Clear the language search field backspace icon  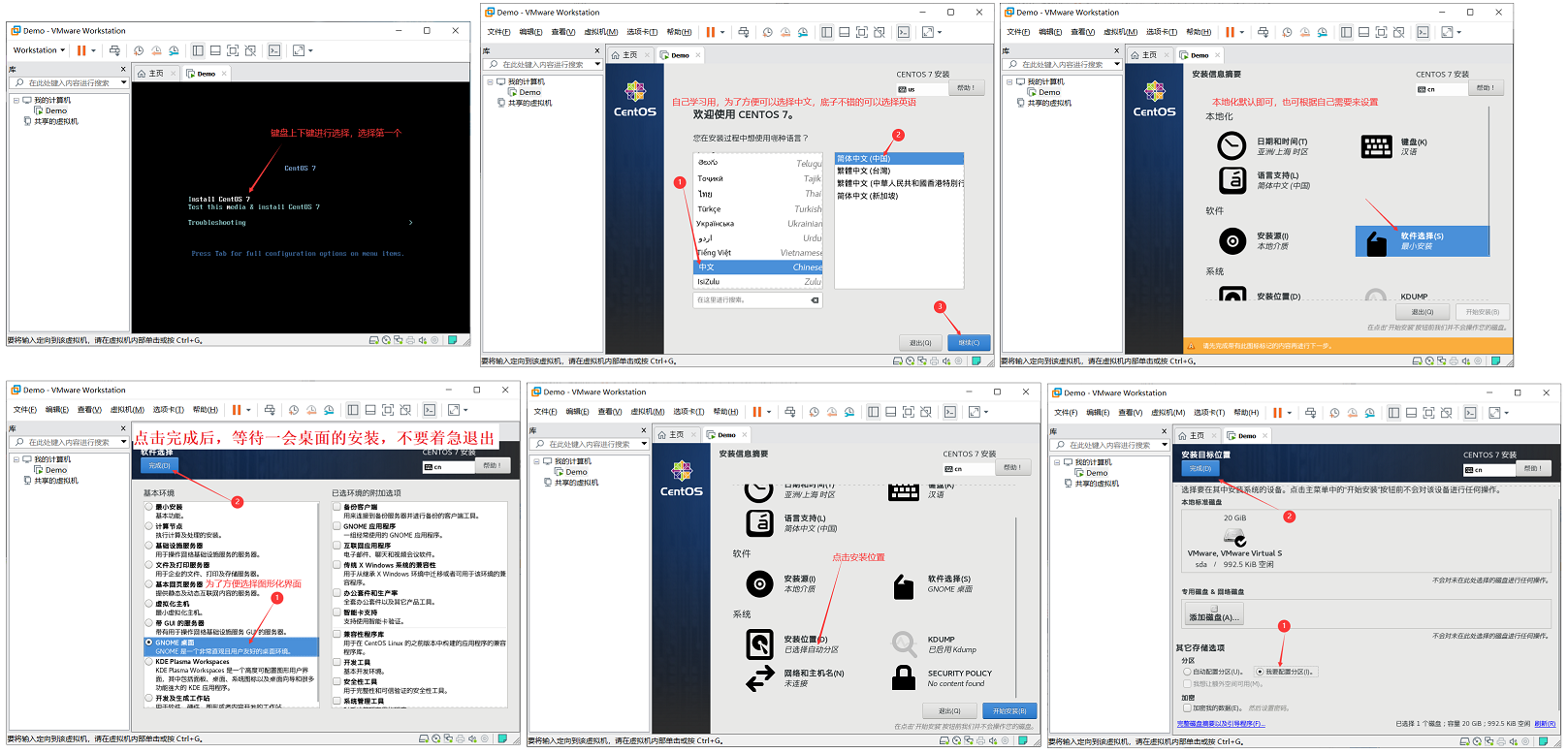[815, 300]
